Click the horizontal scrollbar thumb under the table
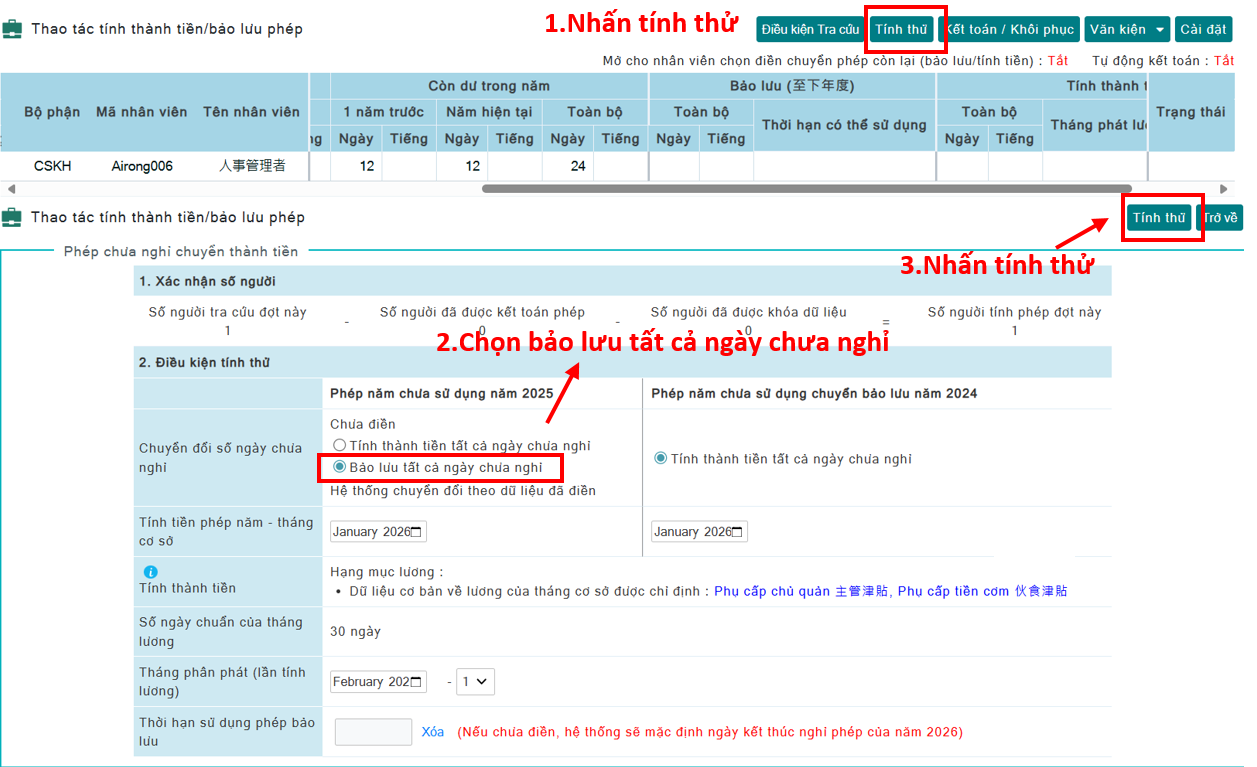The image size is (1257, 767). point(806,188)
